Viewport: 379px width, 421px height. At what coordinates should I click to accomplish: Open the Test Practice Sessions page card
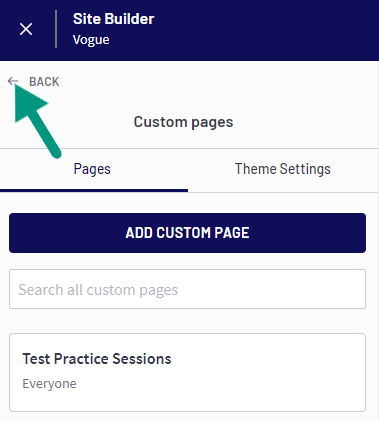[187, 372]
